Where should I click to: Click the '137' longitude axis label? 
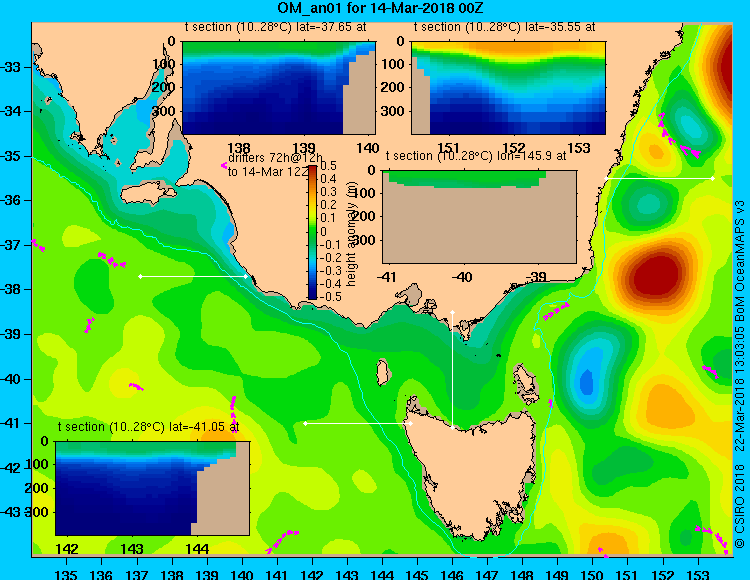[x=136, y=574]
